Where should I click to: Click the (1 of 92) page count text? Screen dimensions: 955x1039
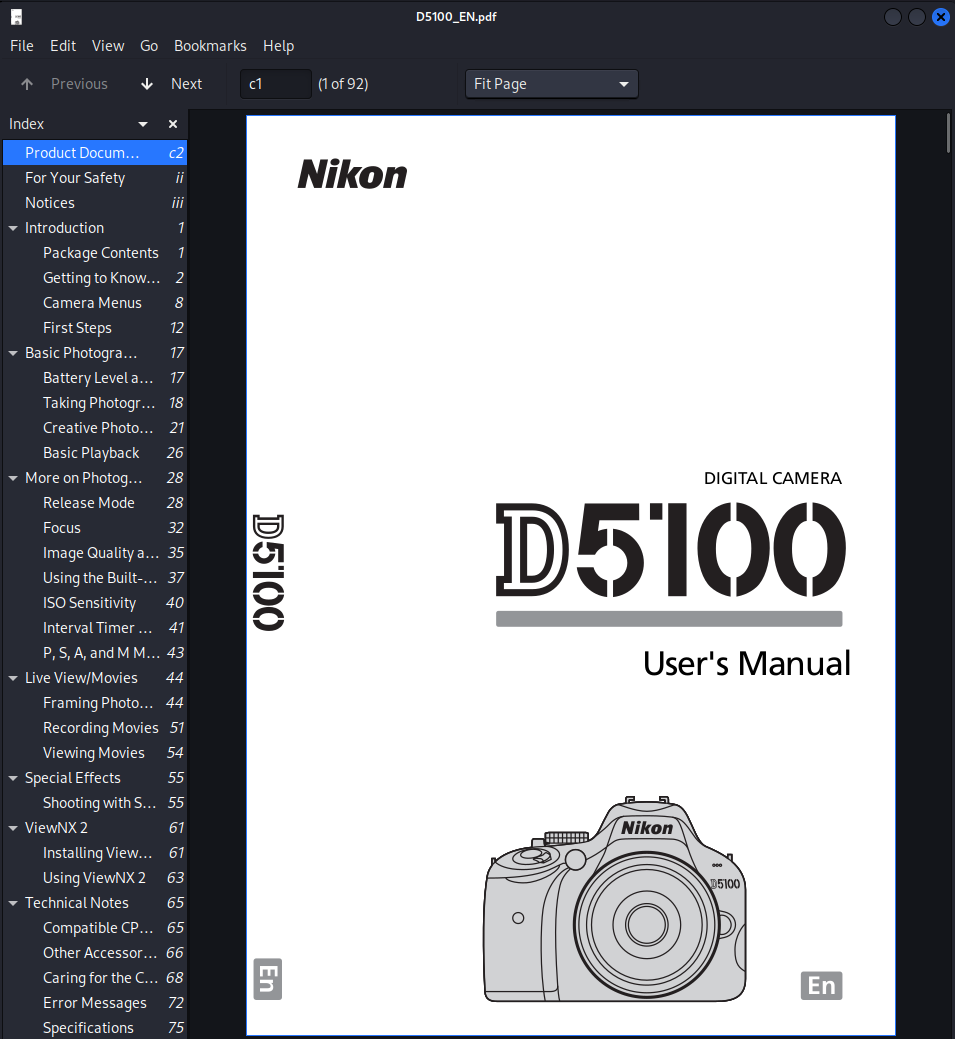pyautogui.click(x=343, y=84)
